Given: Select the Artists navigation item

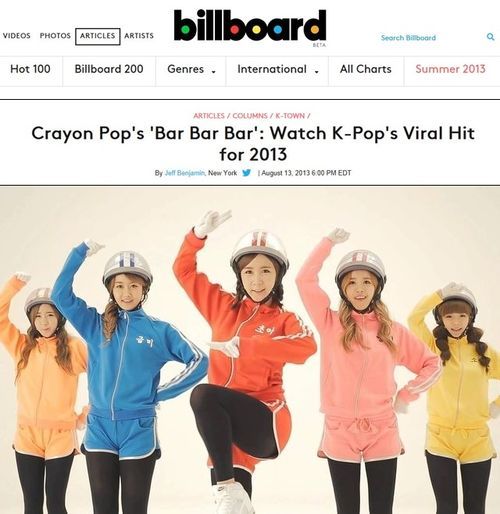Looking at the screenshot, I should point(139,36).
